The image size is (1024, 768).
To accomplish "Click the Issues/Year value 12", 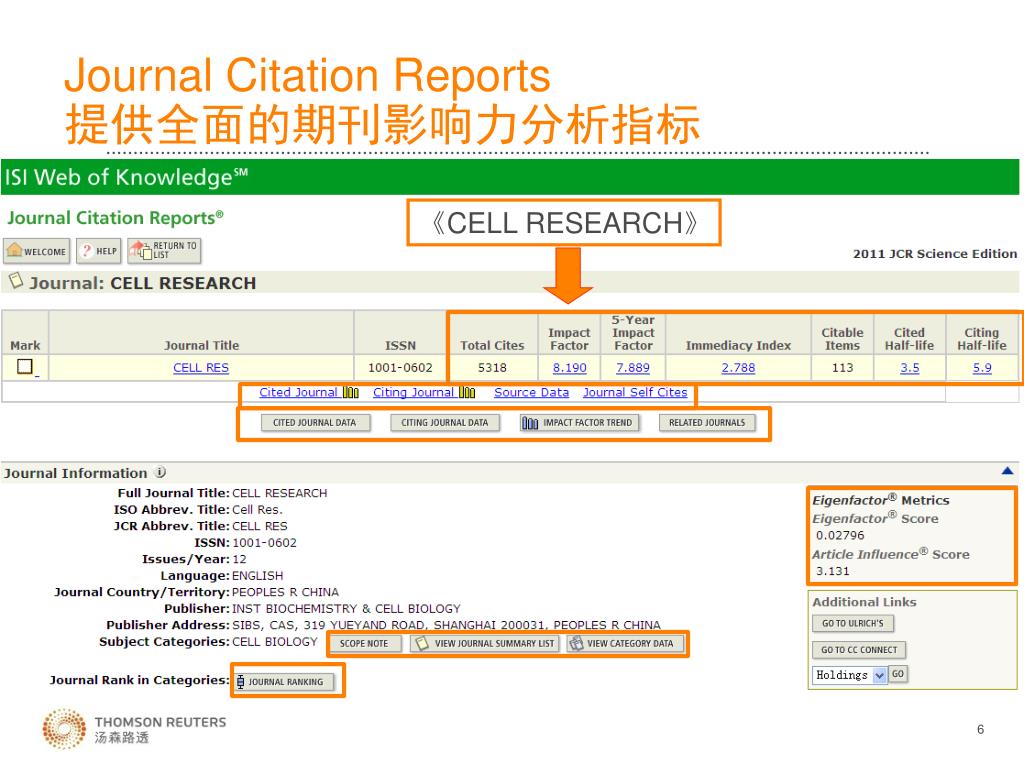I will [x=240, y=559].
